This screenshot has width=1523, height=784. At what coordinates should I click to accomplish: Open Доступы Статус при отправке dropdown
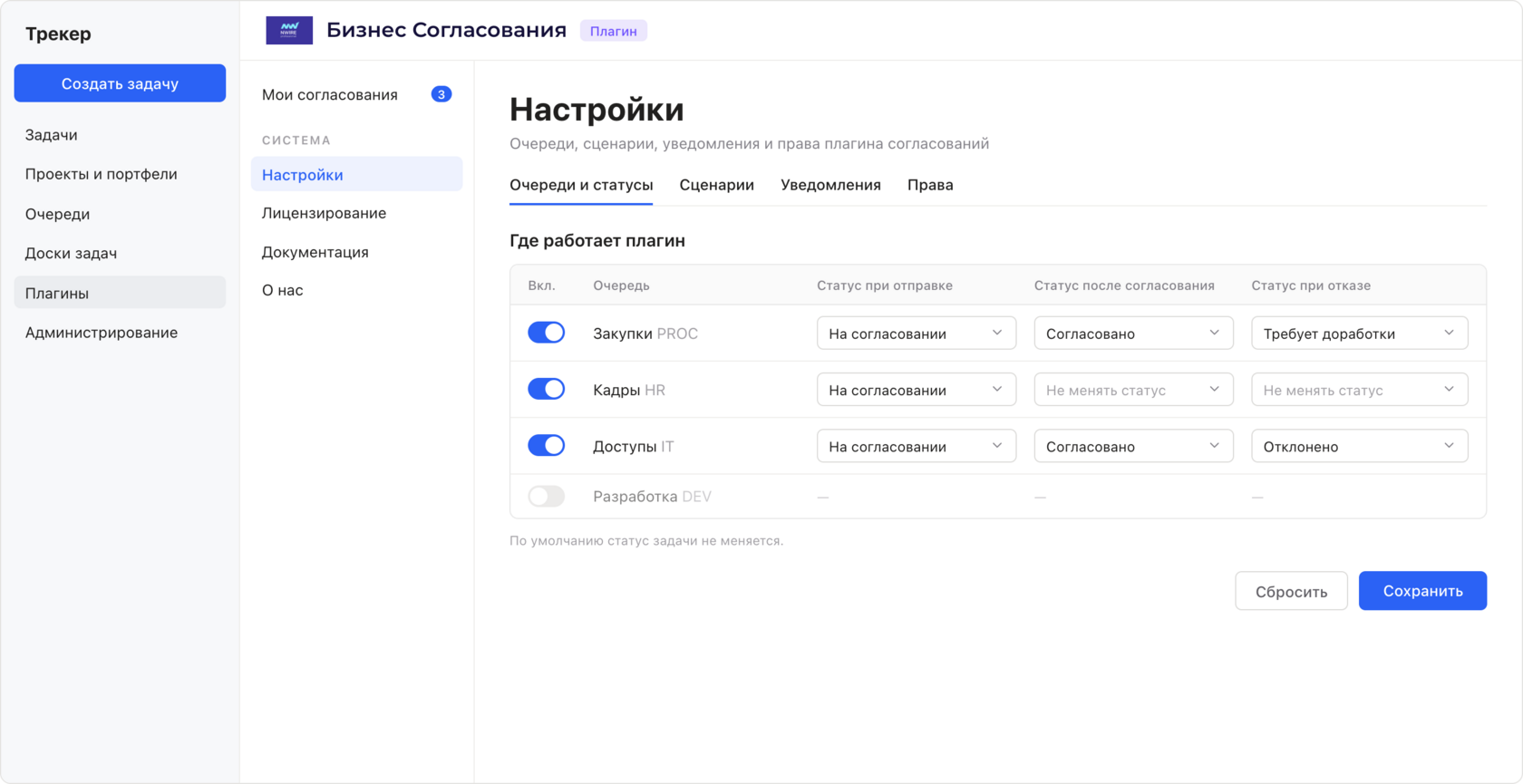pos(917,446)
